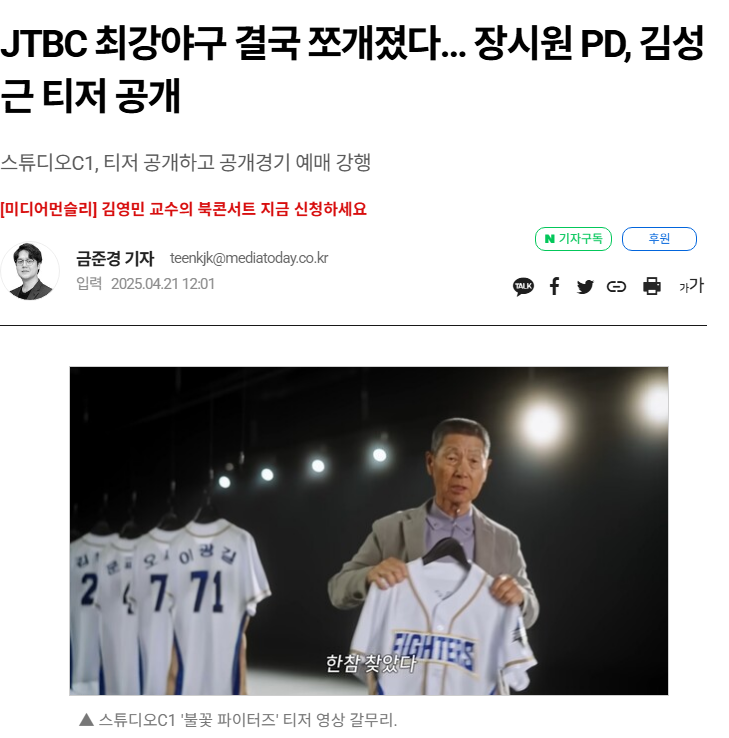Click the 한참 찾았다 subtitle in image
Viewport: 729px width, 738px height.
371,663
